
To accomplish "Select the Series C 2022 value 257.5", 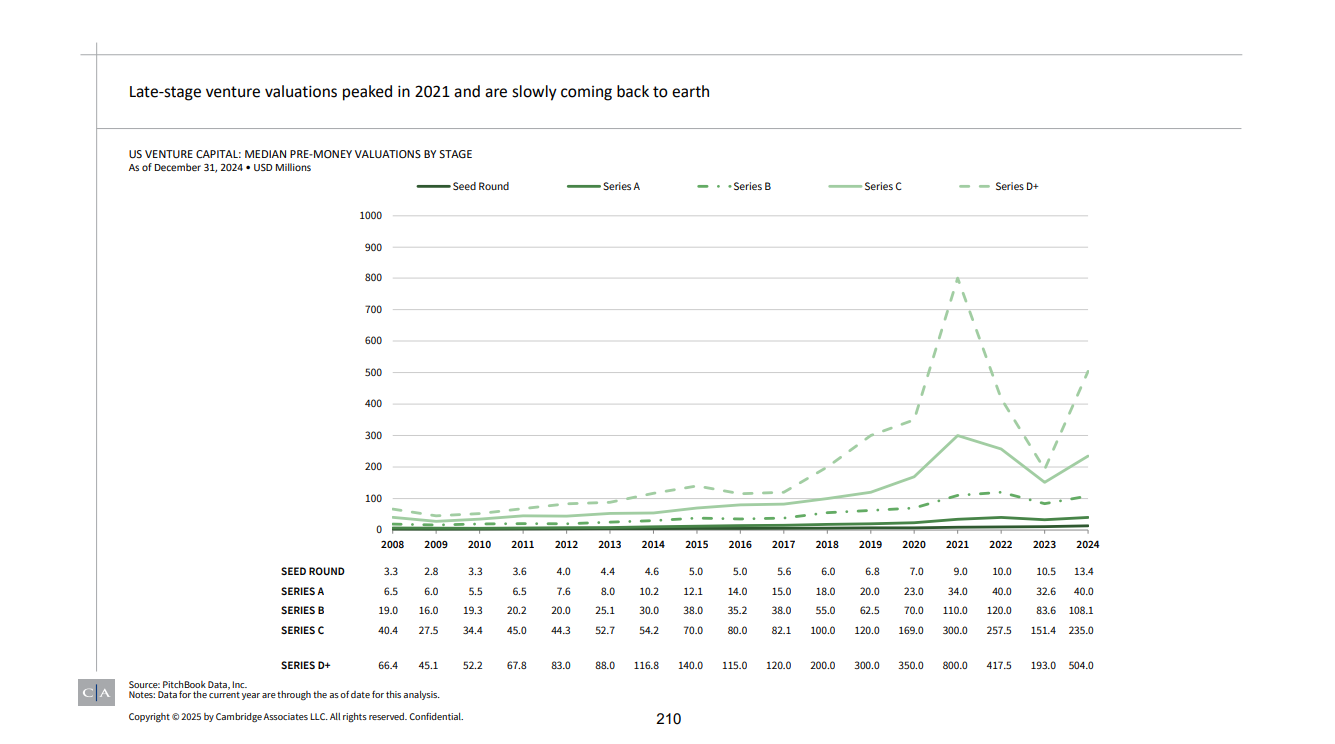I will [1001, 630].
